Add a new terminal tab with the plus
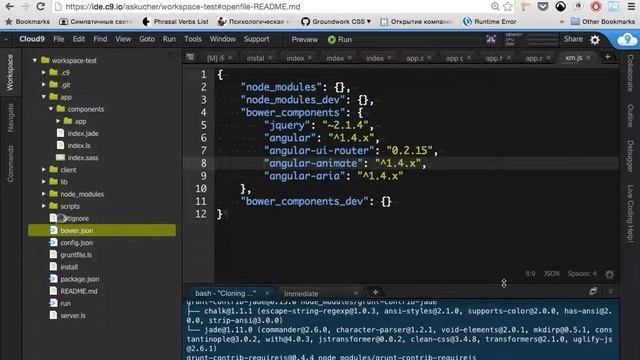The width and height of the screenshot is (640, 360). (x=375, y=292)
